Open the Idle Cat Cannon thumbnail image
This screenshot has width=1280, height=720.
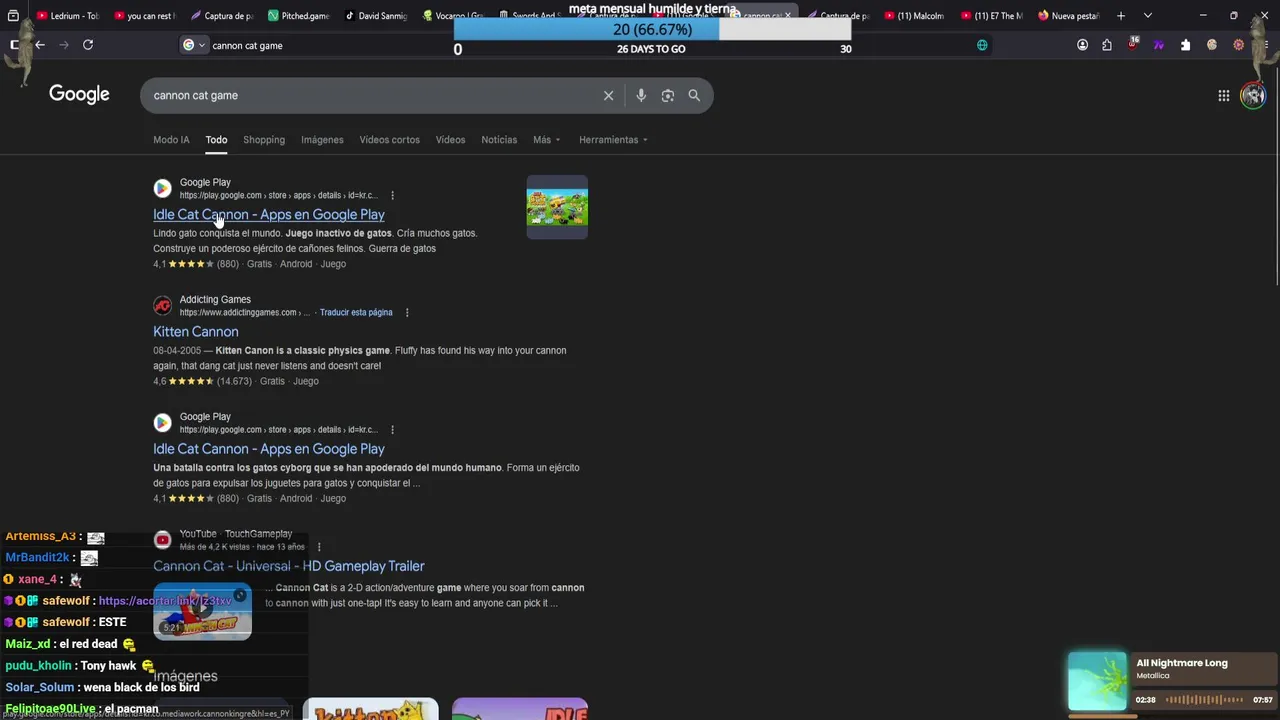(557, 207)
